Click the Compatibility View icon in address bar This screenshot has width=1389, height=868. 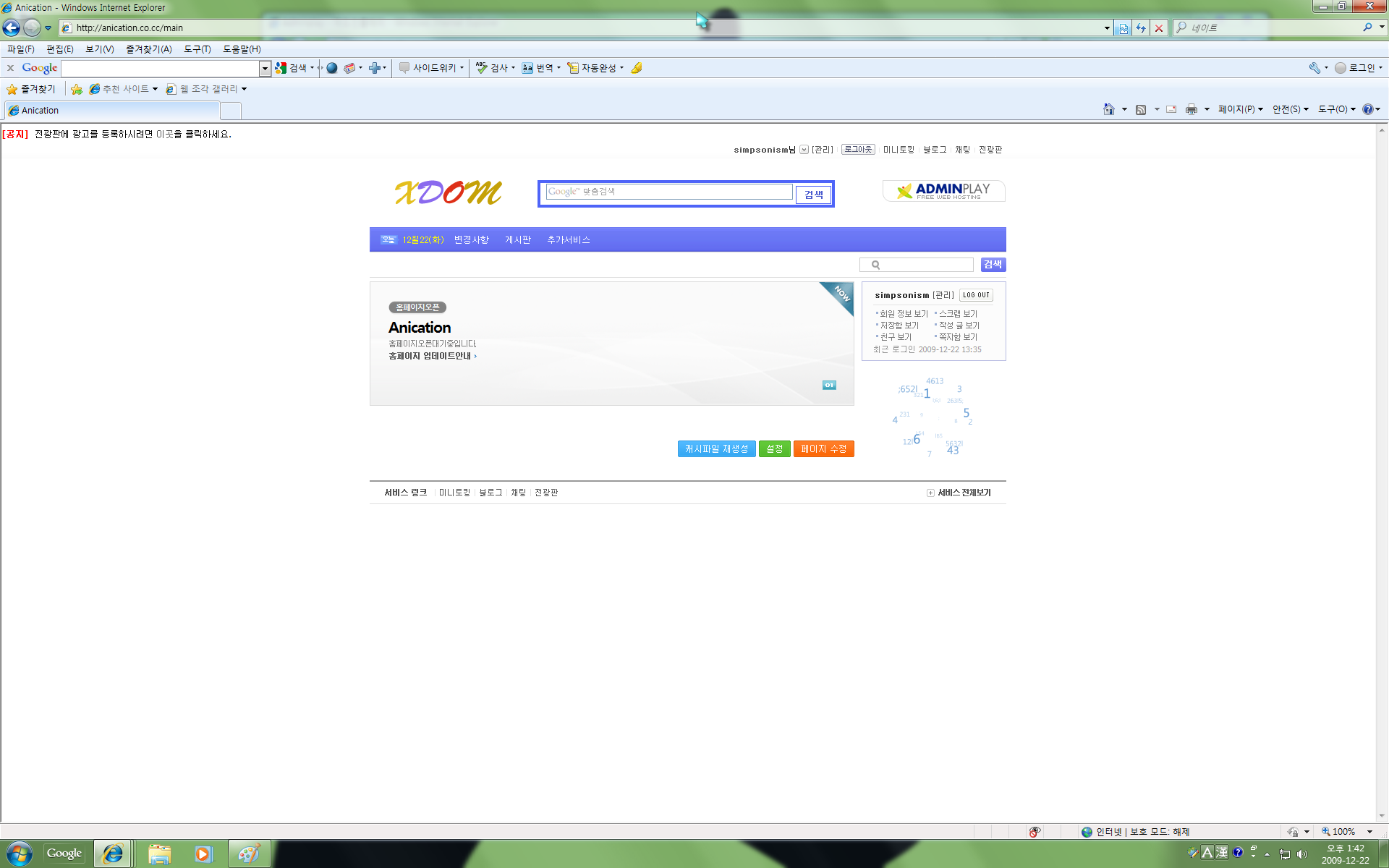tap(1123, 27)
